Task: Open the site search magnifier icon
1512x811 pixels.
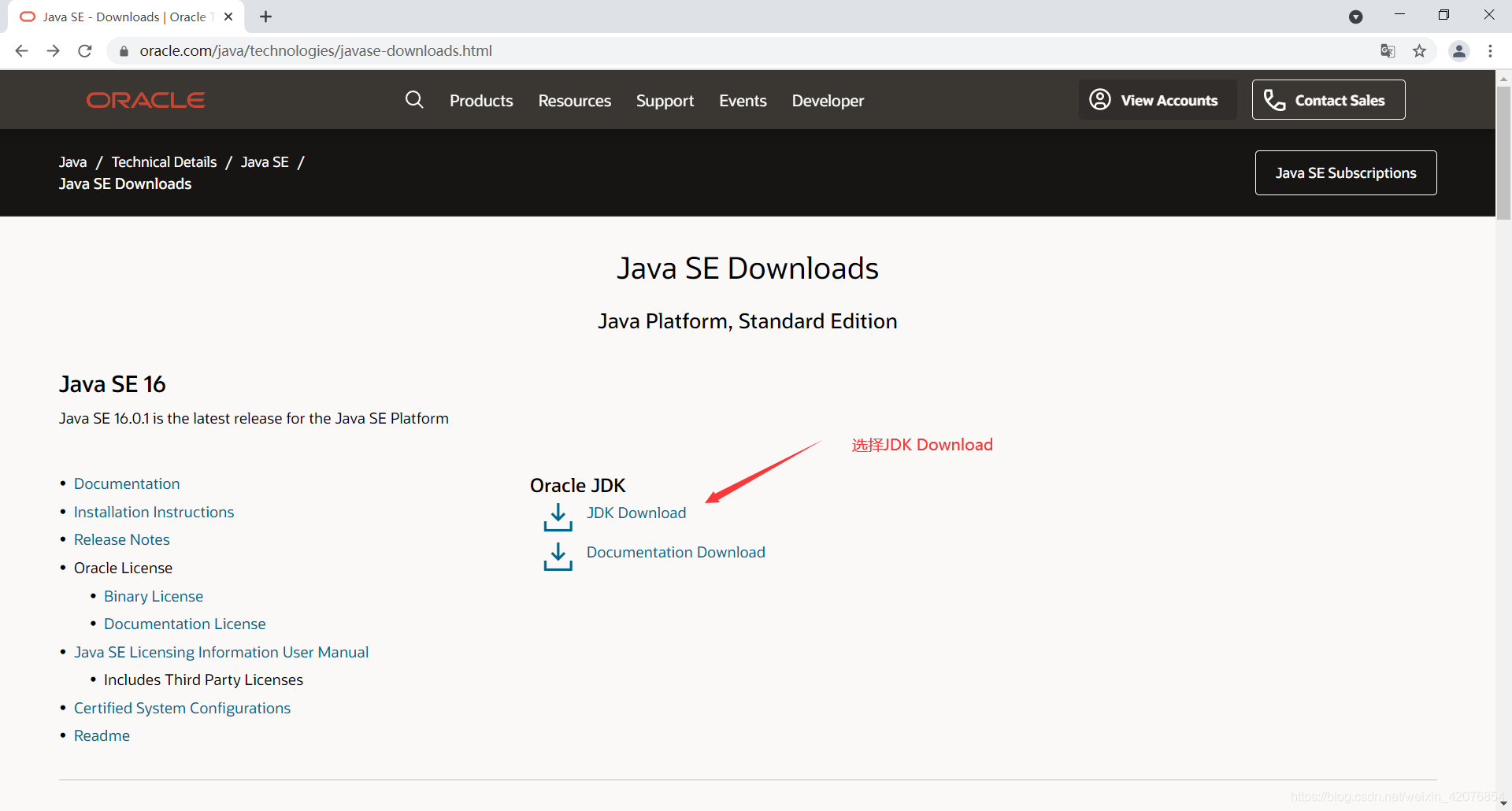Action: coord(414,100)
